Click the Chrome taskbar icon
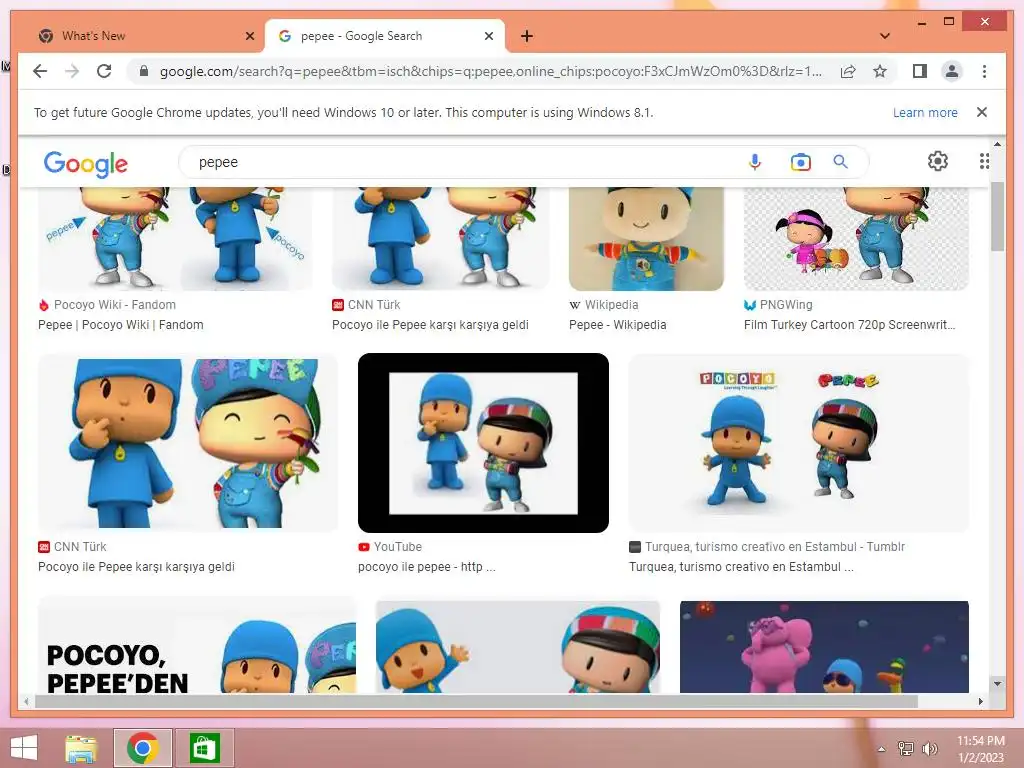 pos(143,748)
